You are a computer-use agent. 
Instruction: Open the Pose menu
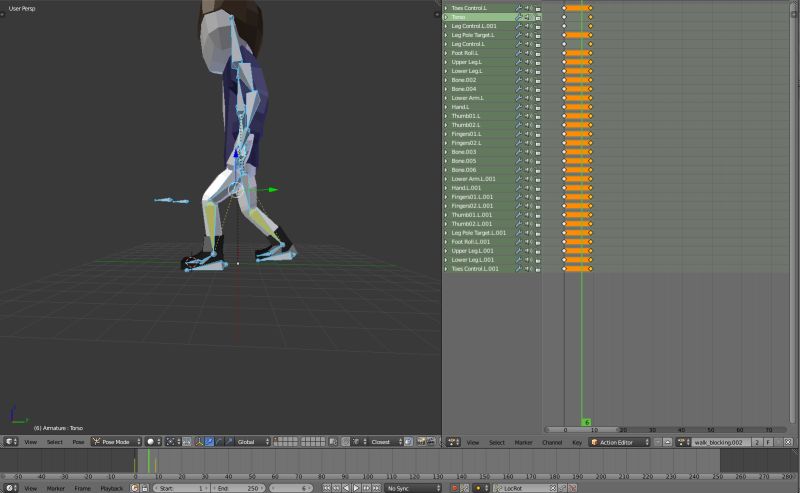(78, 442)
